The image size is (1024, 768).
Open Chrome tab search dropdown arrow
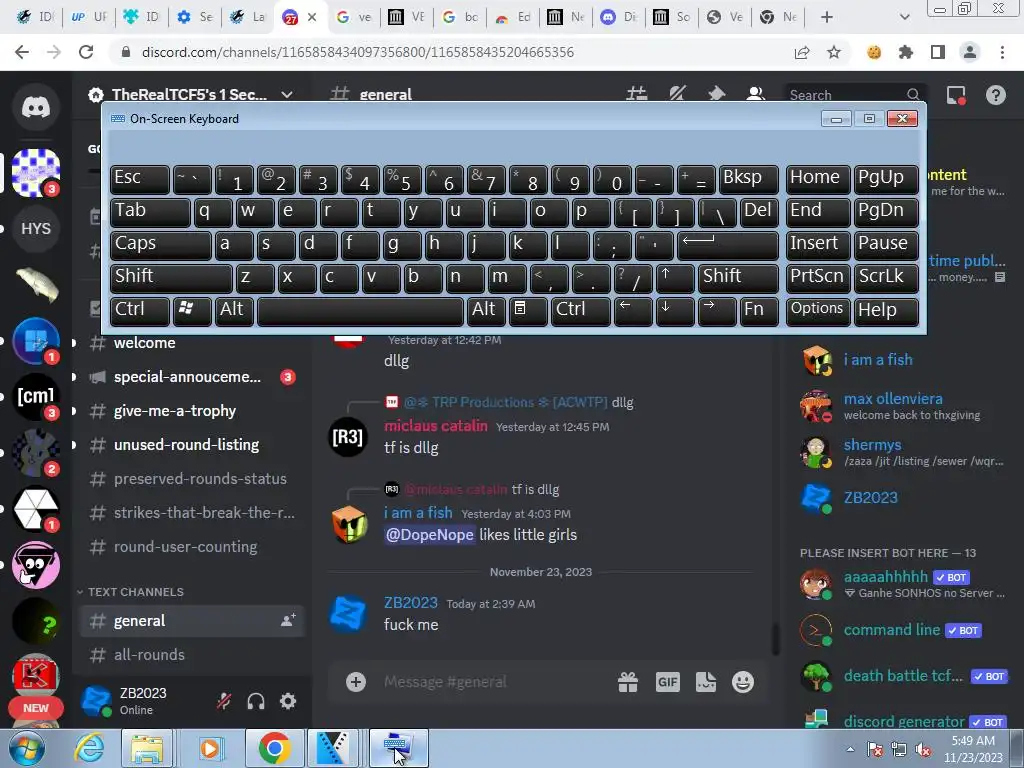904,17
